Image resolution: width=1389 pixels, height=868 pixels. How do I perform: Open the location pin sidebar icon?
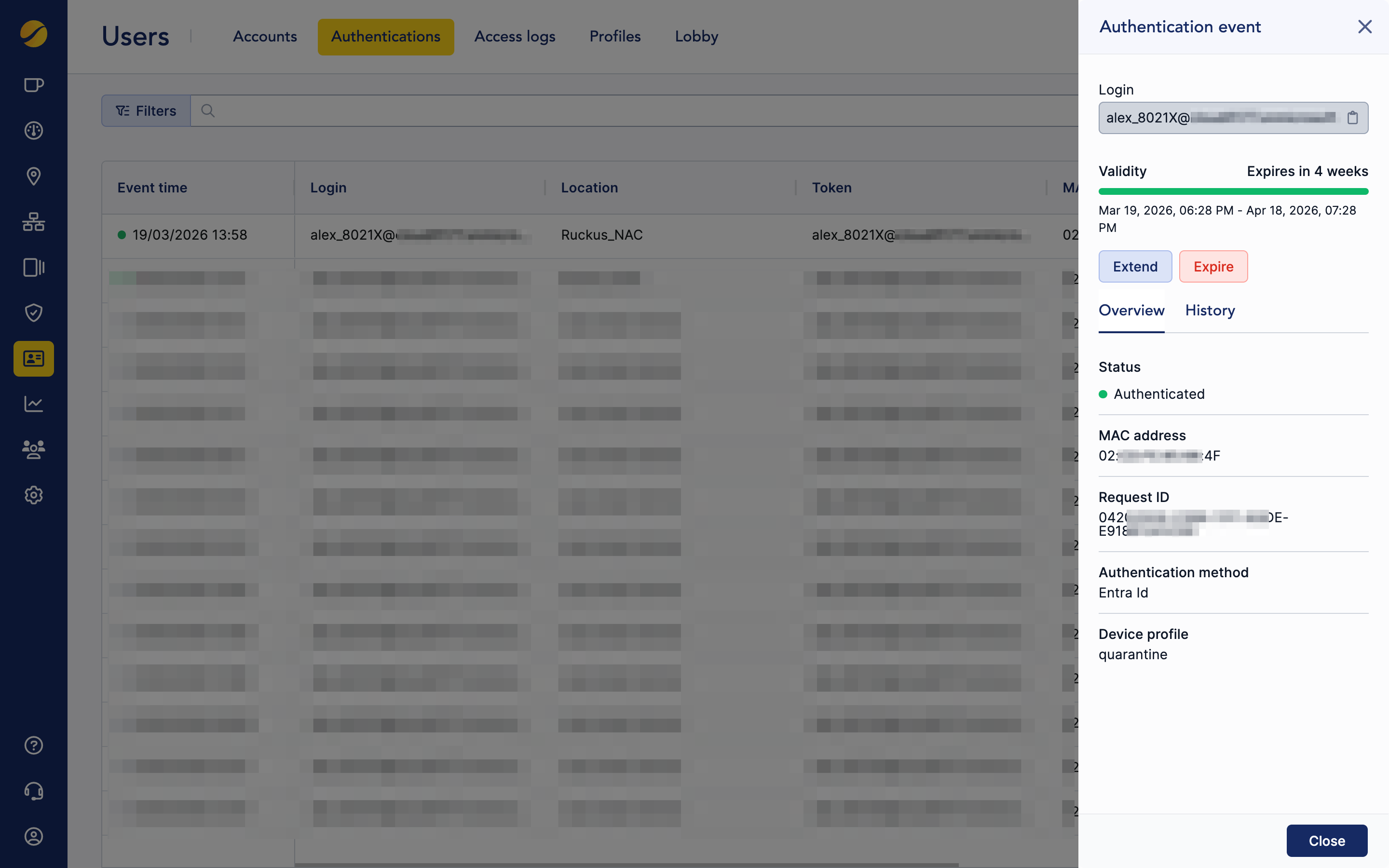click(x=33, y=176)
